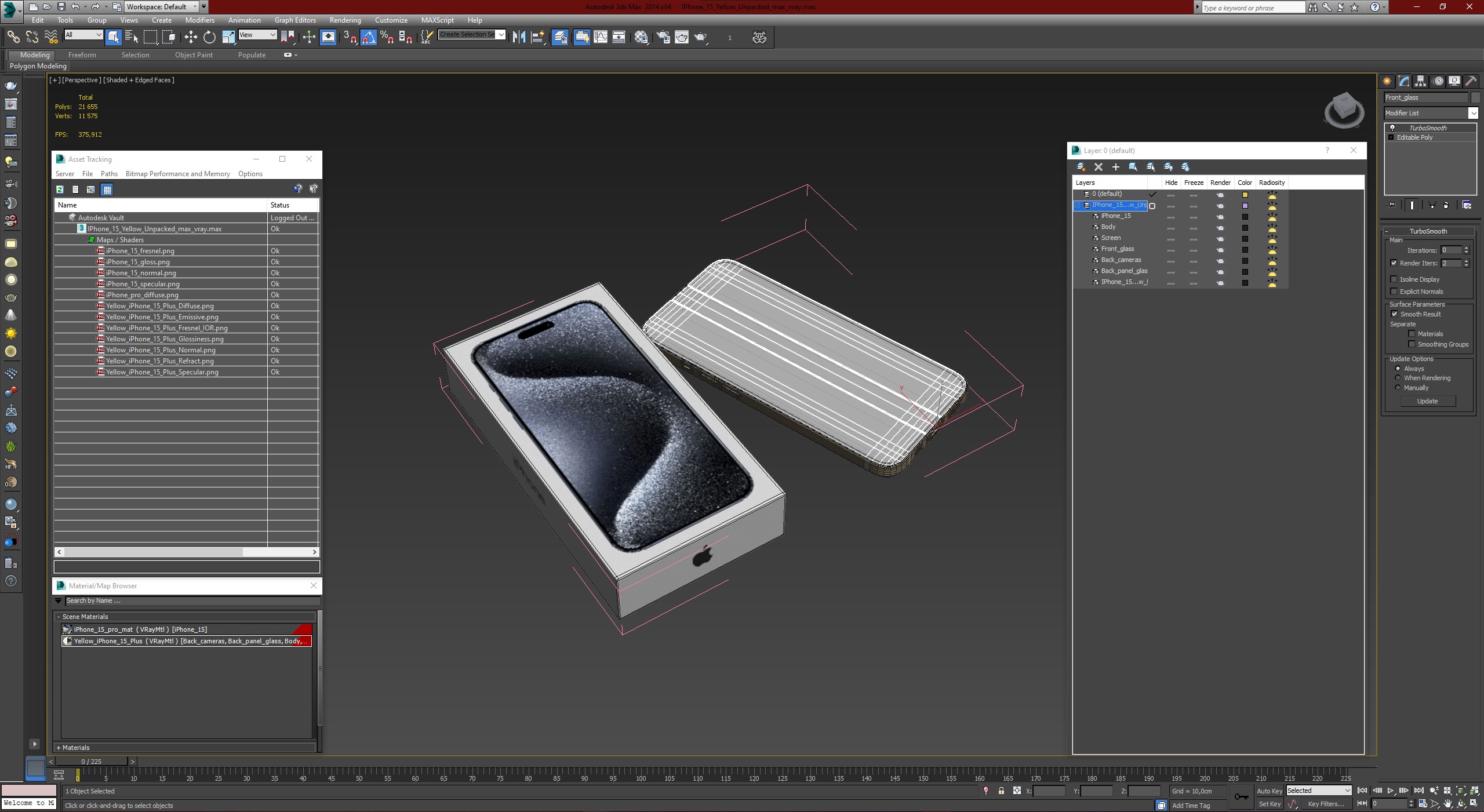The image size is (1484, 812).
Task: Toggle the 3D Snaps icon
Action: [x=350, y=37]
